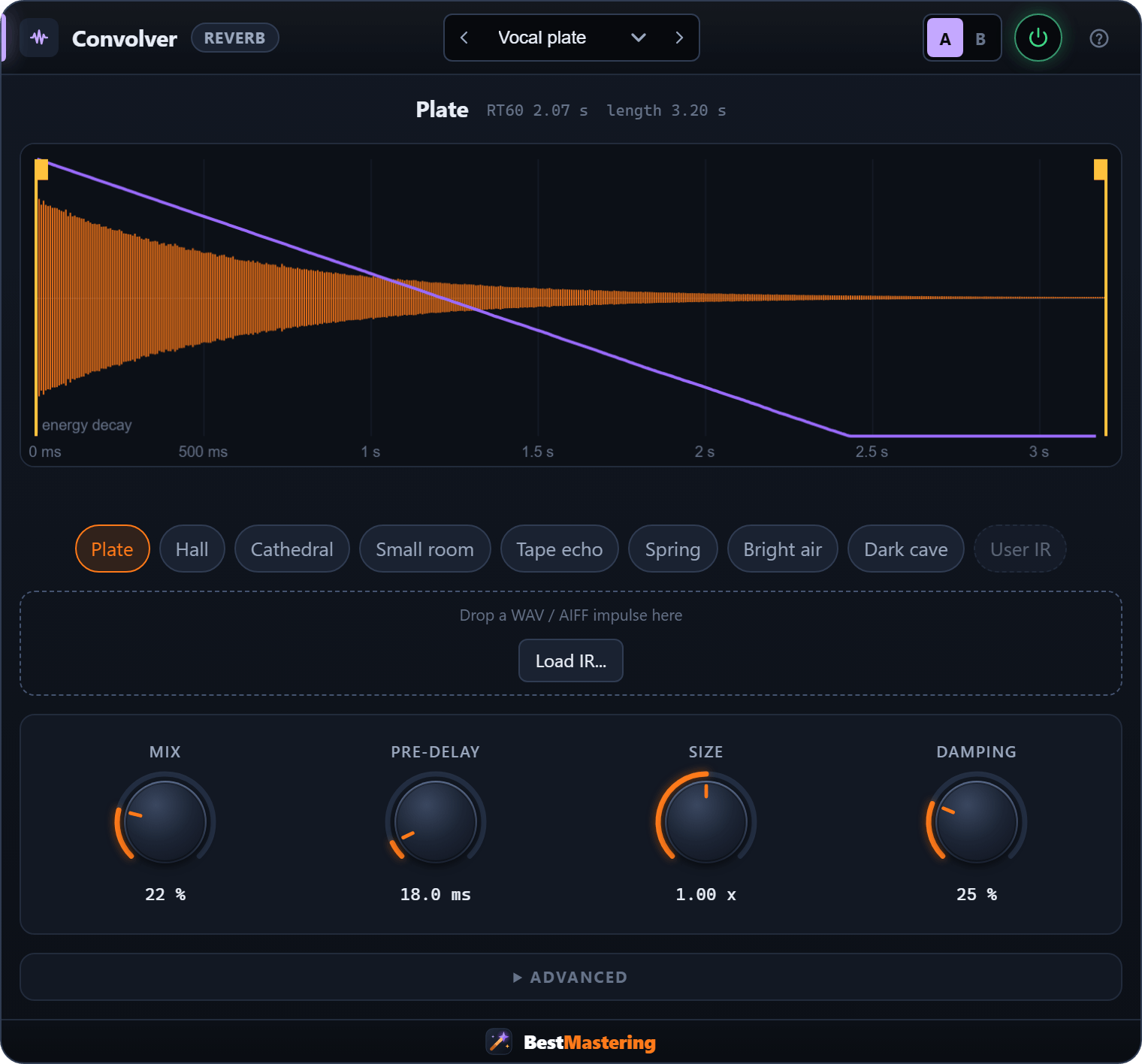The image size is (1142, 1064).
Task: Click the MIX knob
Action: tap(165, 821)
